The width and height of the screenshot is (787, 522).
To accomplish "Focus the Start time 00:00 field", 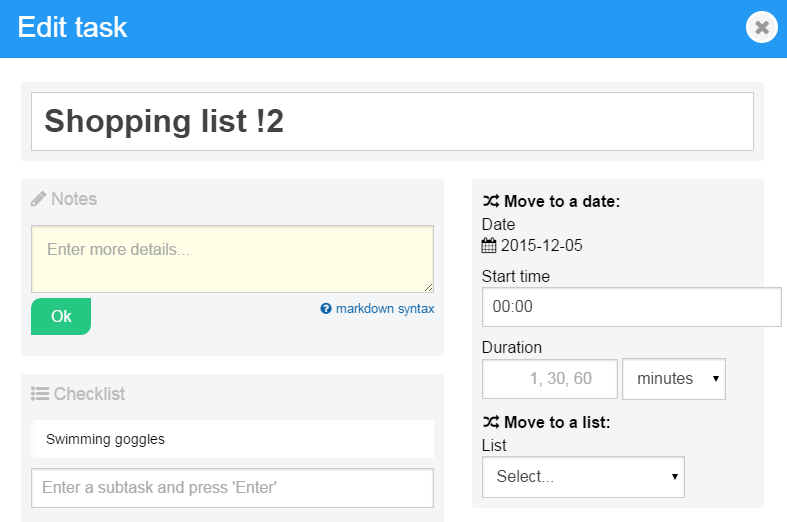I will pos(631,307).
